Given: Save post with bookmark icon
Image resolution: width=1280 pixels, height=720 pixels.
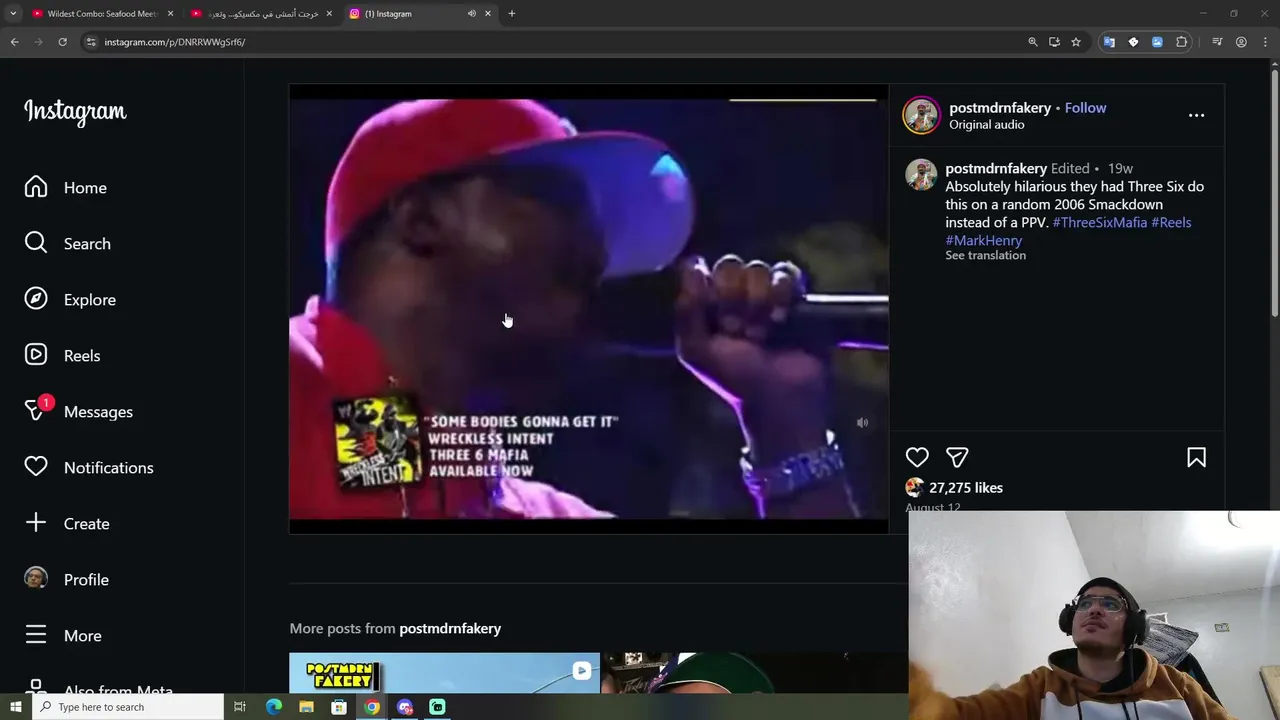Looking at the screenshot, I should 1196,457.
